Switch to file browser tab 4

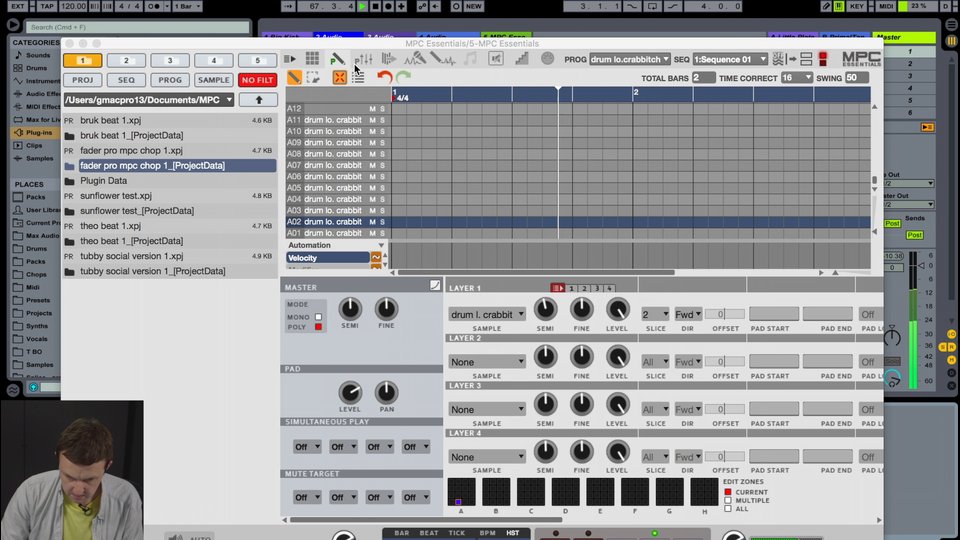214,61
